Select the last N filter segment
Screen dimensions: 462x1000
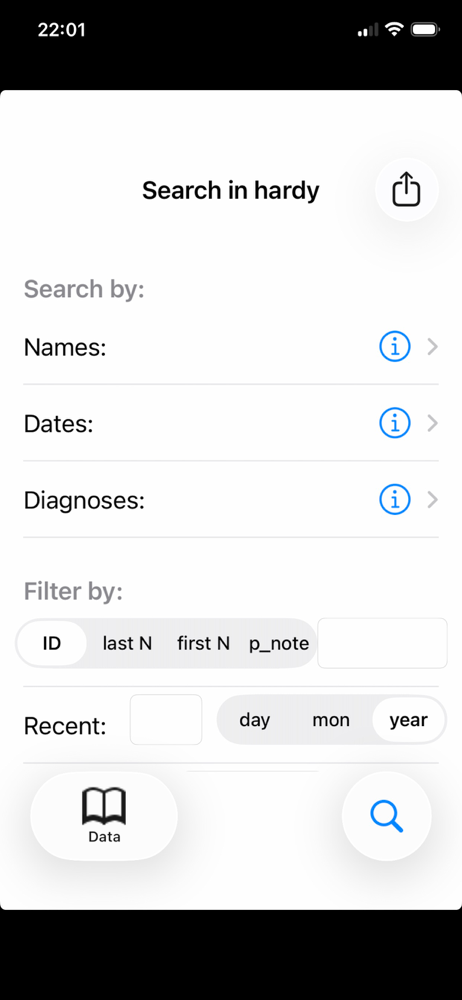coord(127,643)
